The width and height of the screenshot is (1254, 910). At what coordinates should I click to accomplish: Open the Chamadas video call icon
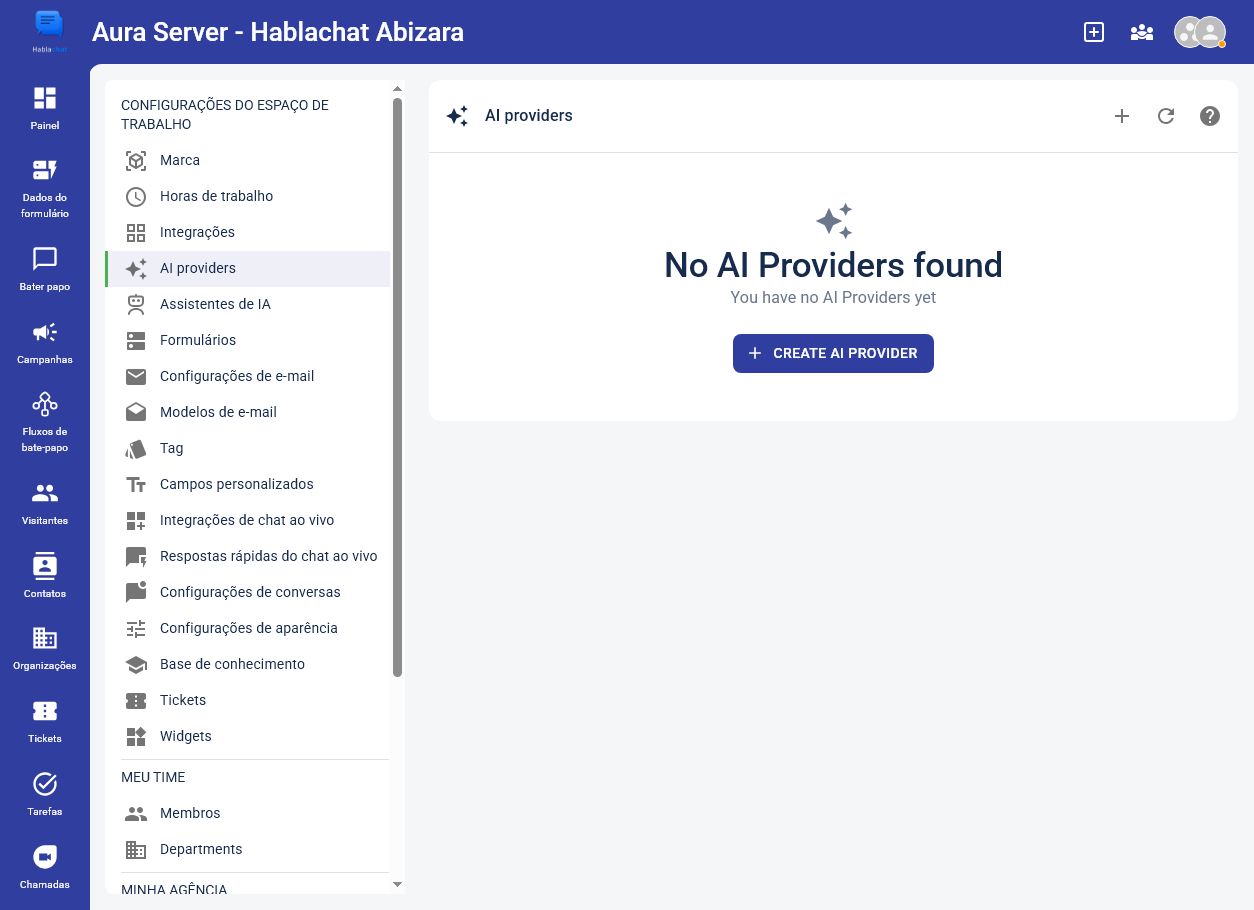coord(45,857)
